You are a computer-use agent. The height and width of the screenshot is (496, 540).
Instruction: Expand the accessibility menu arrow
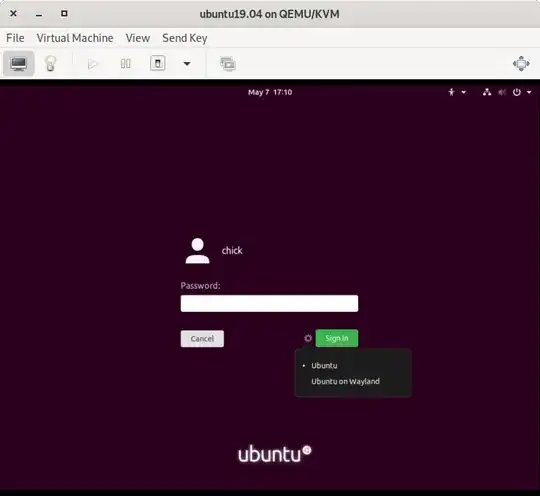(x=464, y=92)
